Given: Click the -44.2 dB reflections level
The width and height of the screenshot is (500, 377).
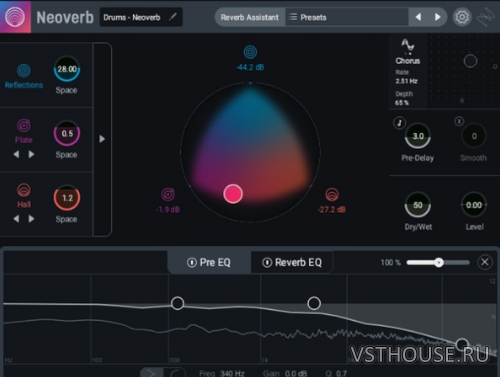Looking at the screenshot, I should pos(250,67).
